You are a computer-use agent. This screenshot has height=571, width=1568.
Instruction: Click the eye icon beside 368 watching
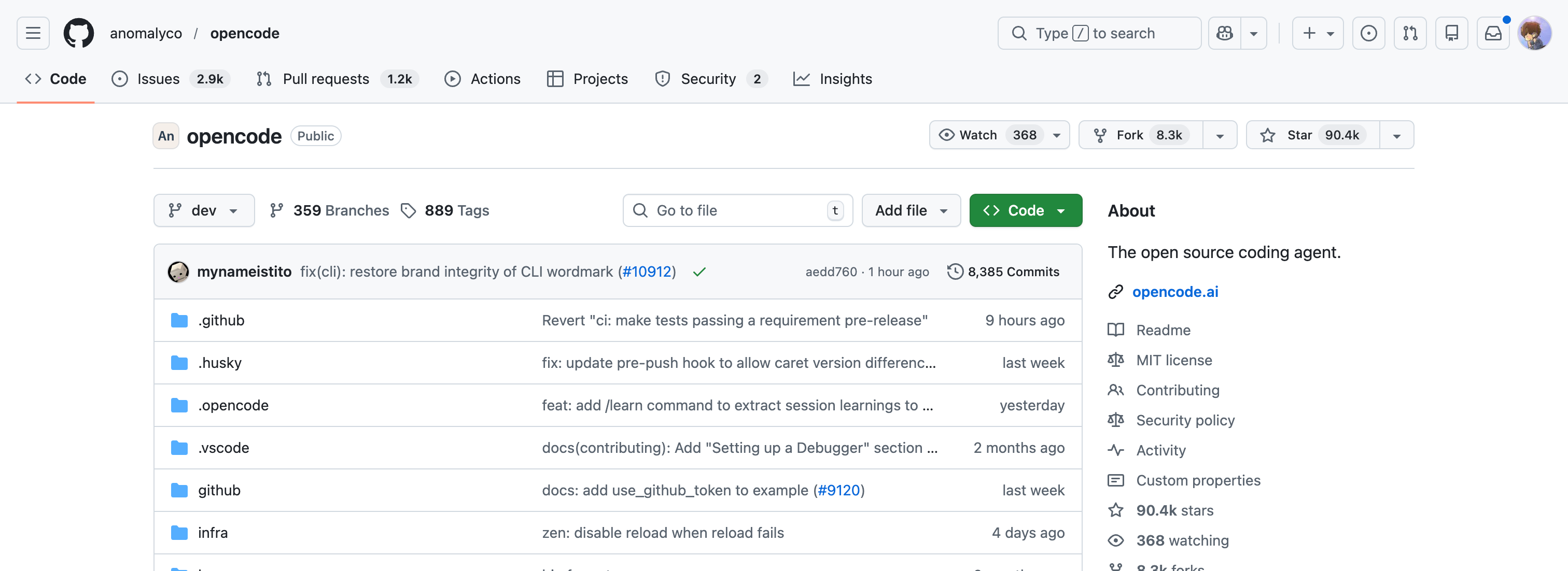click(1115, 540)
